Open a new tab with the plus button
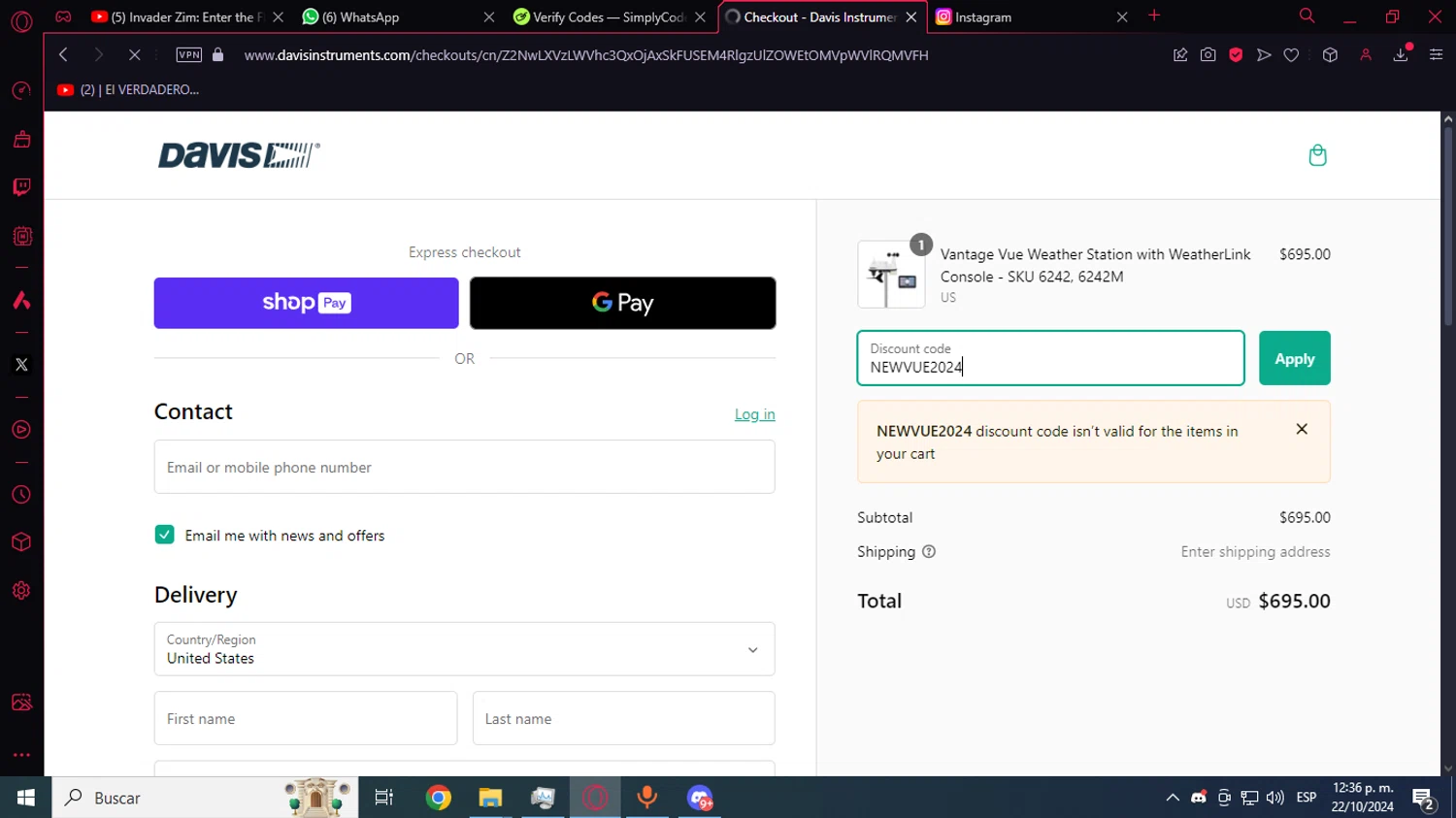Image resolution: width=1456 pixels, height=818 pixels. tap(1154, 16)
